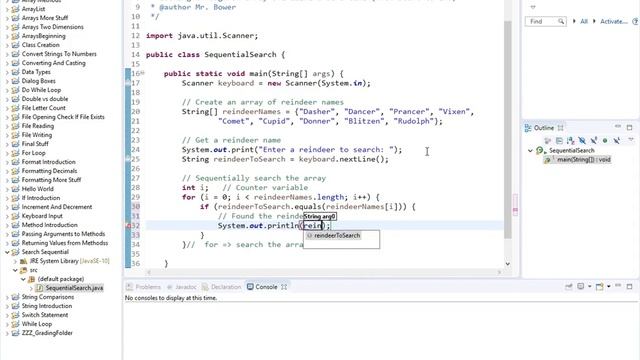Maximize the Console view
Image resolution: width=640 pixels, height=360 pixels.
pos(629,287)
